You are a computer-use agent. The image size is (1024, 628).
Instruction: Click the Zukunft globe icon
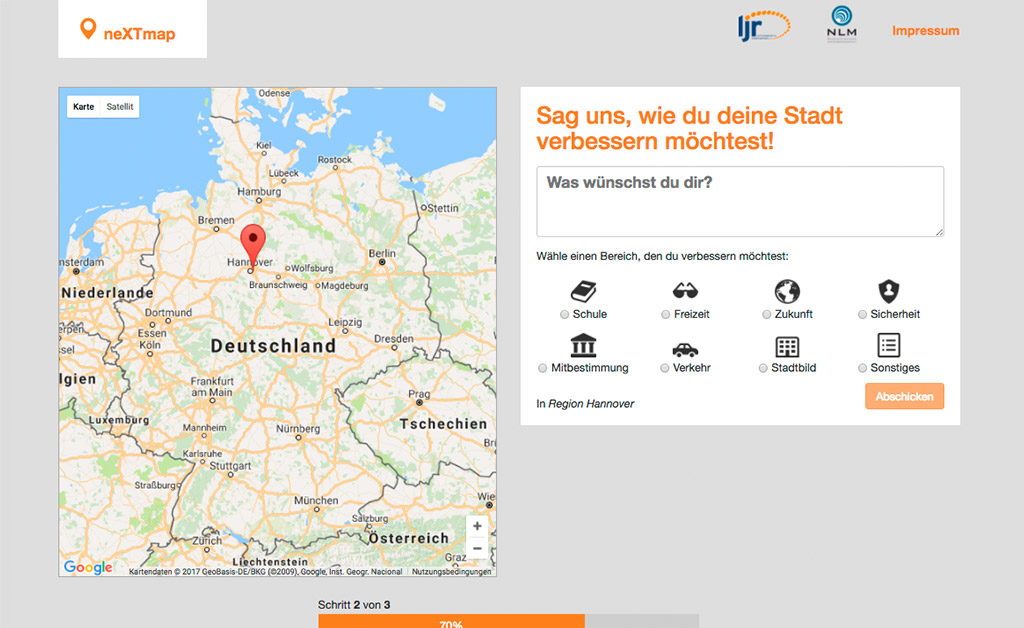coord(787,291)
